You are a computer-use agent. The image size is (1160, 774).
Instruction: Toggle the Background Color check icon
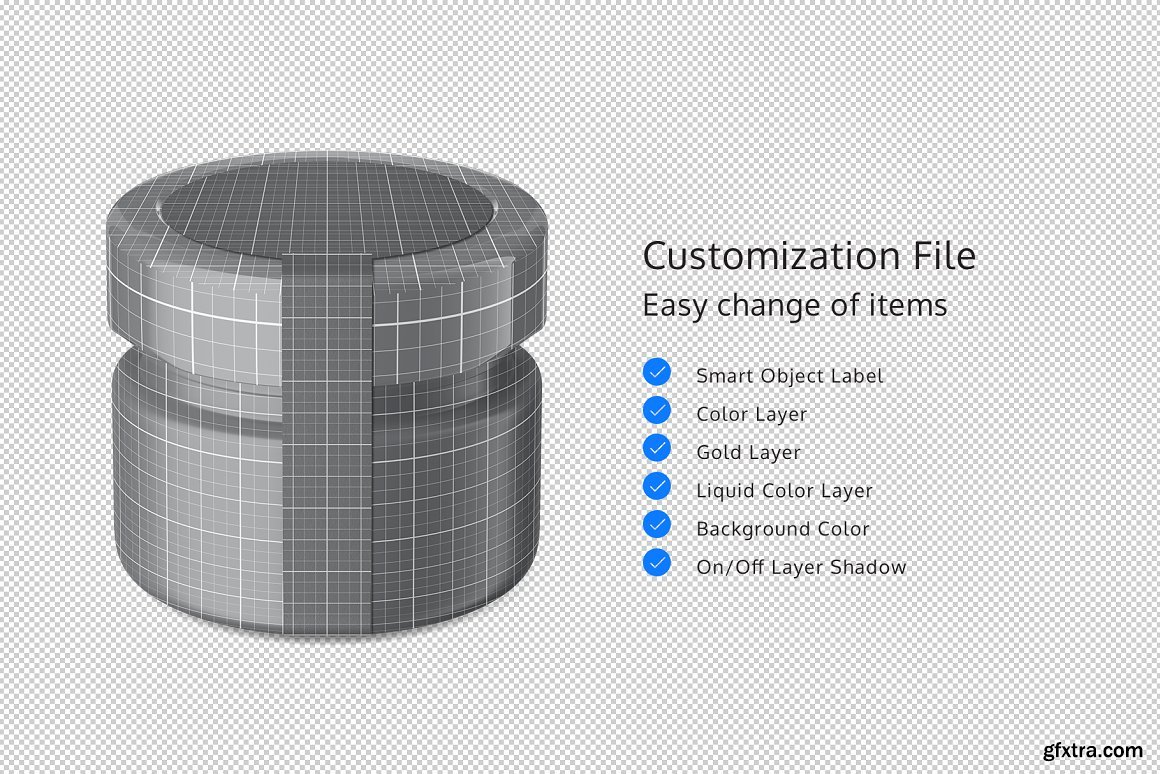point(657,524)
